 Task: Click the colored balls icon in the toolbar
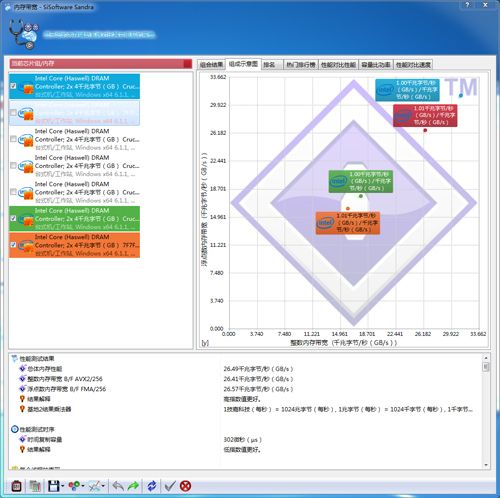74,486
